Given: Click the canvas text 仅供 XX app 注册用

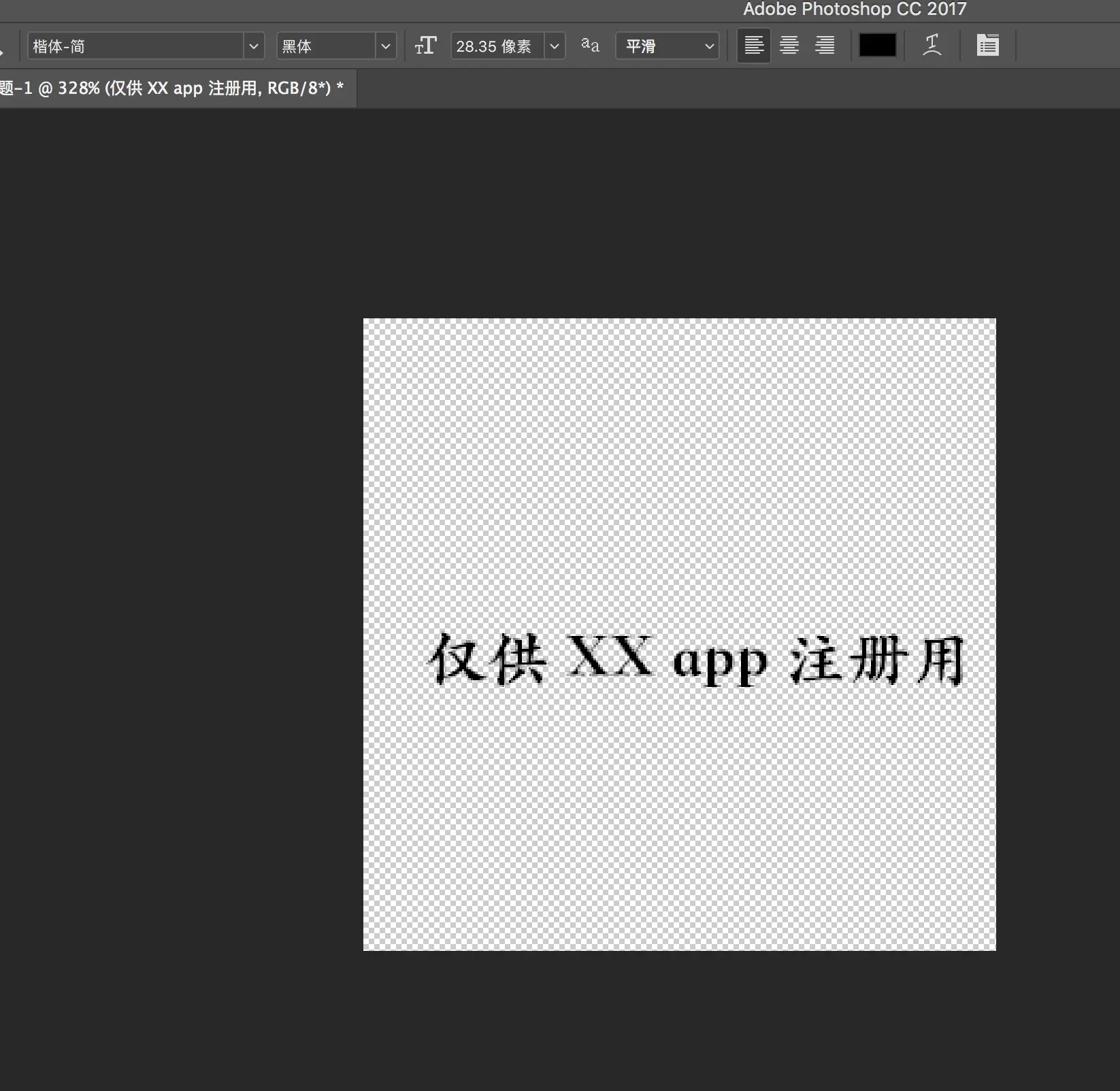Looking at the screenshot, I should (x=696, y=658).
